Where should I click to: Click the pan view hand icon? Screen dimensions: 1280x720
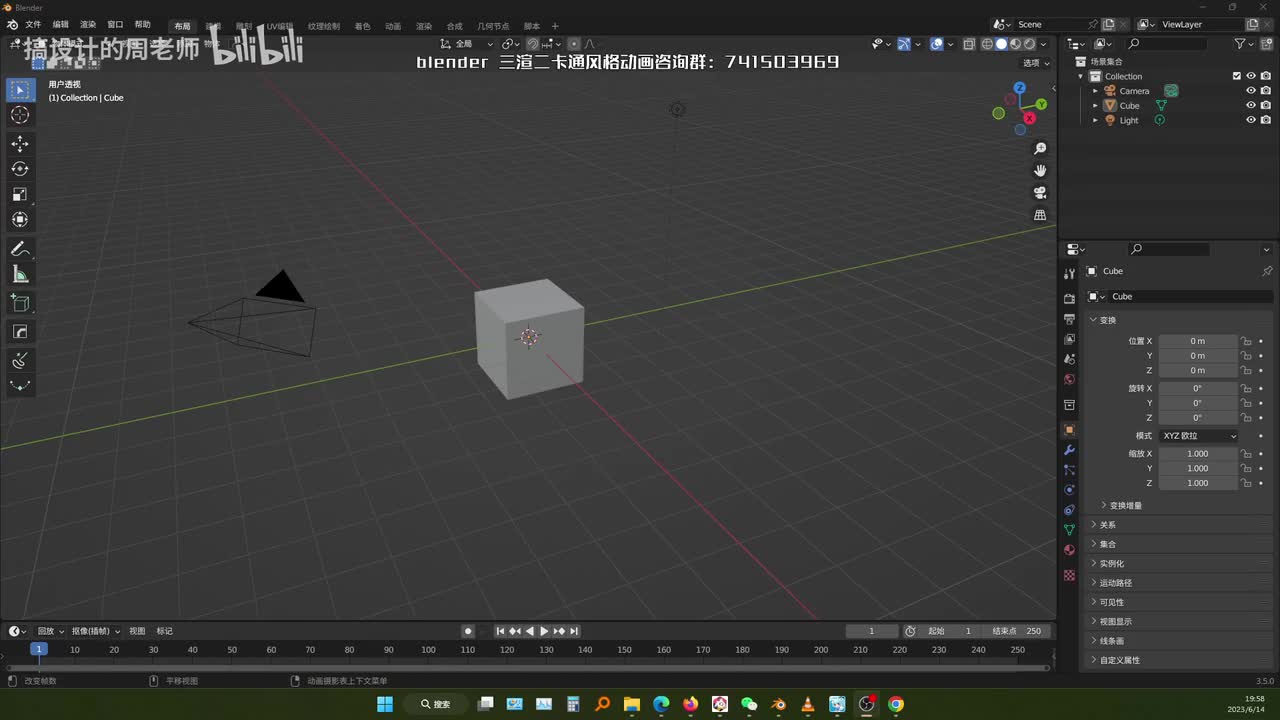pos(1040,171)
